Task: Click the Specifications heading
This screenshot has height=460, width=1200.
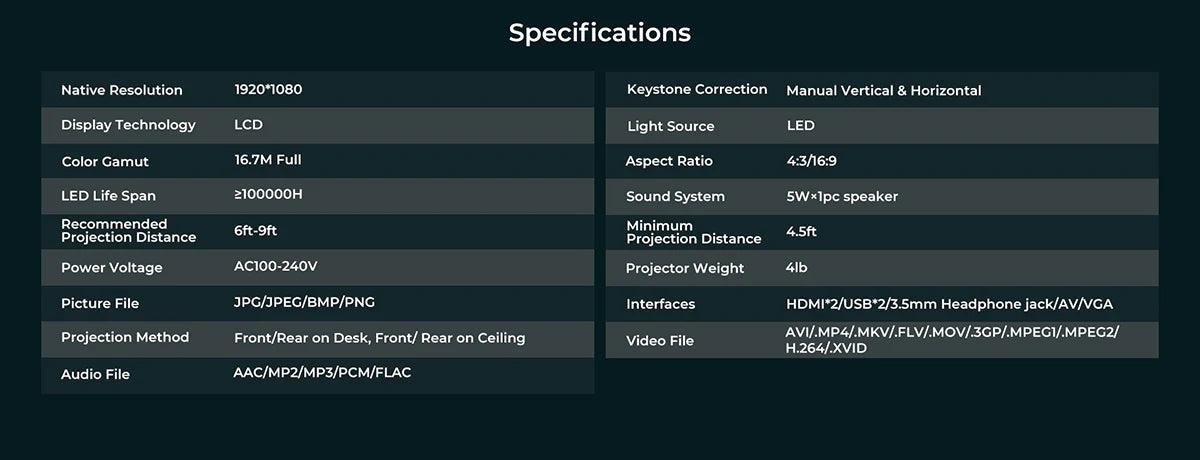Action: point(599,32)
